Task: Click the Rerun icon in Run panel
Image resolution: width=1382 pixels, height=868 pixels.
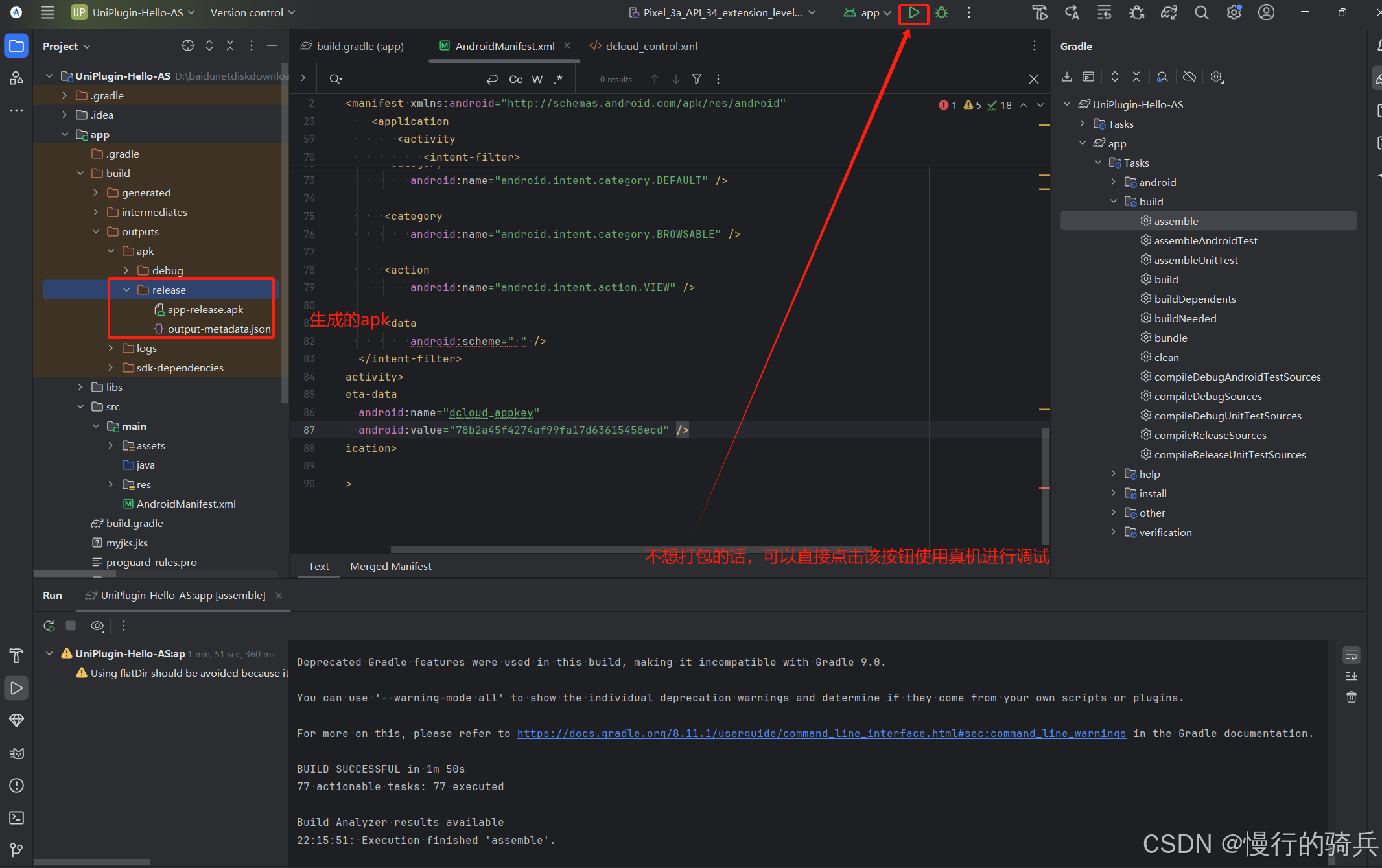Action: point(49,626)
